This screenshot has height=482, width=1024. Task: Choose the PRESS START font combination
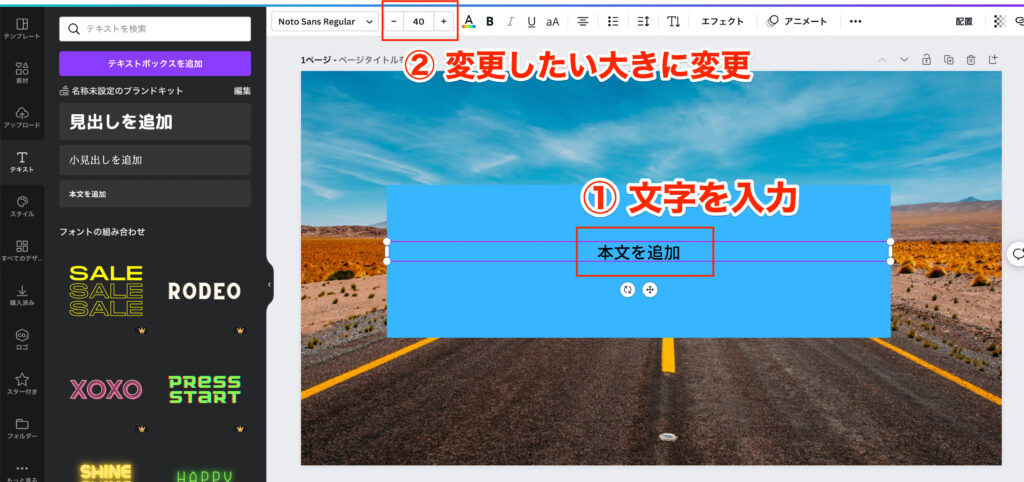[x=204, y=390]
